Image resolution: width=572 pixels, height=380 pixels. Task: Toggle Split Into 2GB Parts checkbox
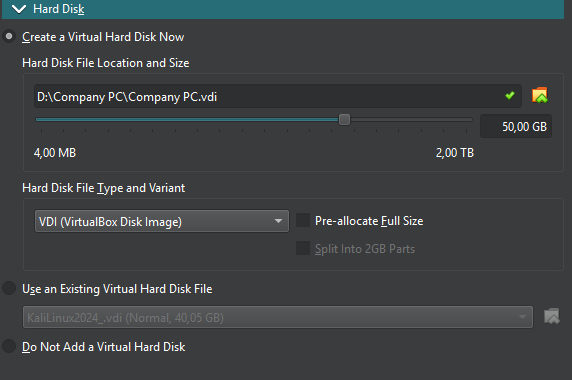point(303,248)
